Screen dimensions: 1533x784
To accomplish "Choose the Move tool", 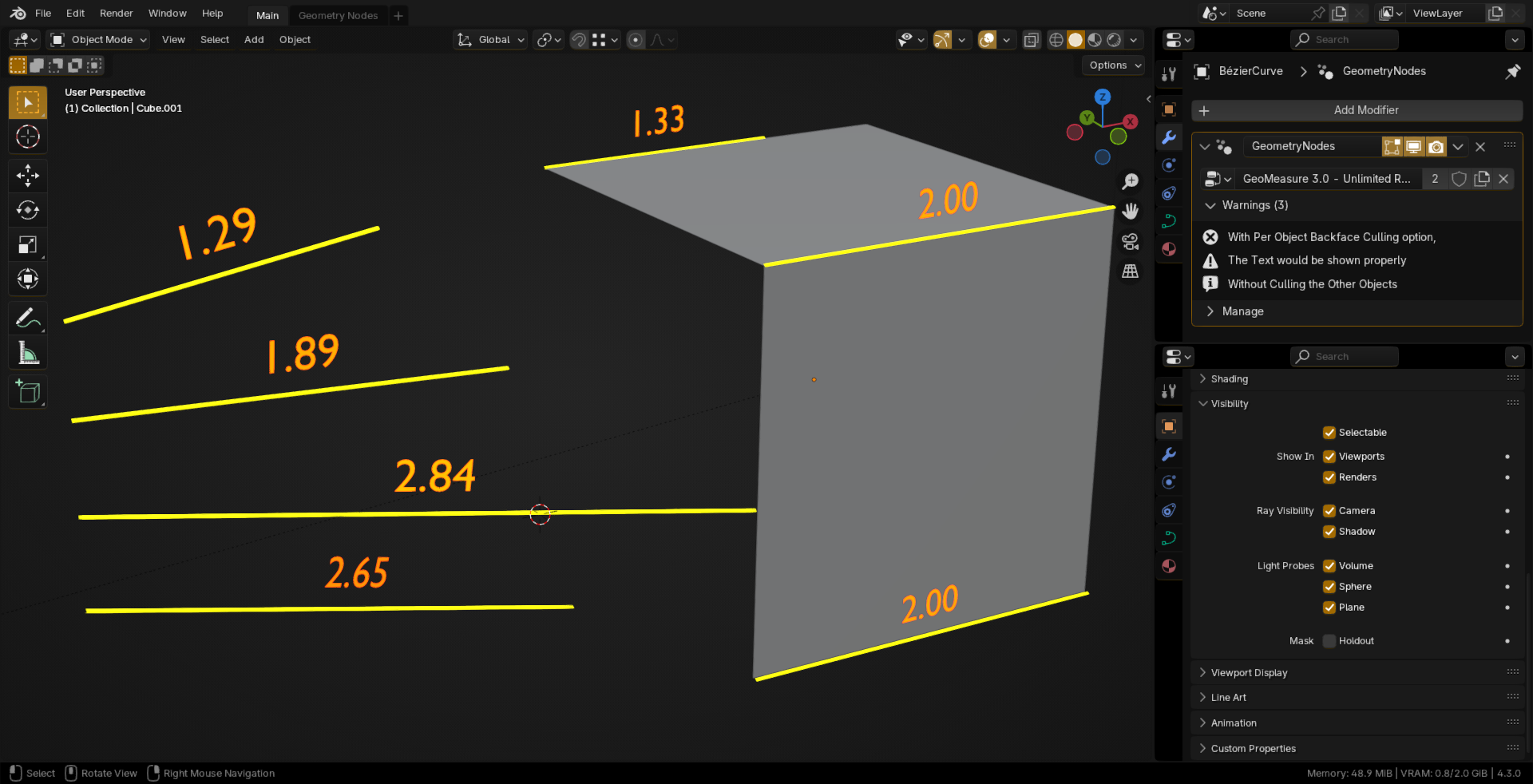I will click(x=28, y=176).
